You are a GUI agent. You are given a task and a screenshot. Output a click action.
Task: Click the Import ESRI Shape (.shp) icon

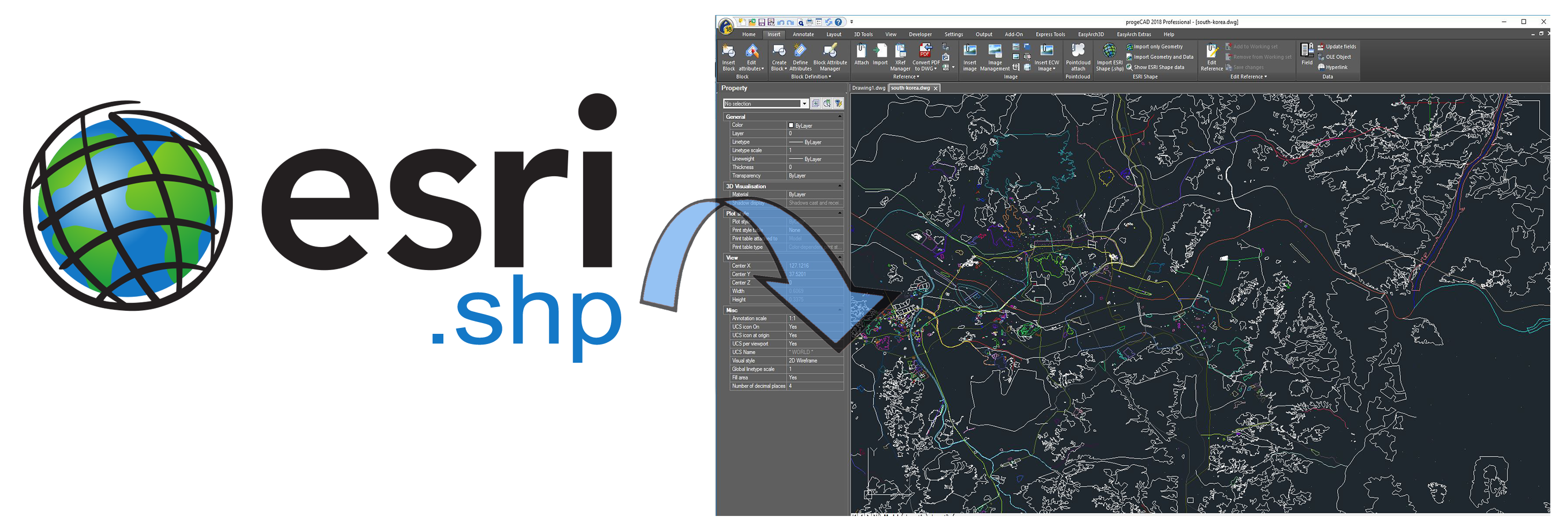pyautogui.click(x=1109, y=51)
